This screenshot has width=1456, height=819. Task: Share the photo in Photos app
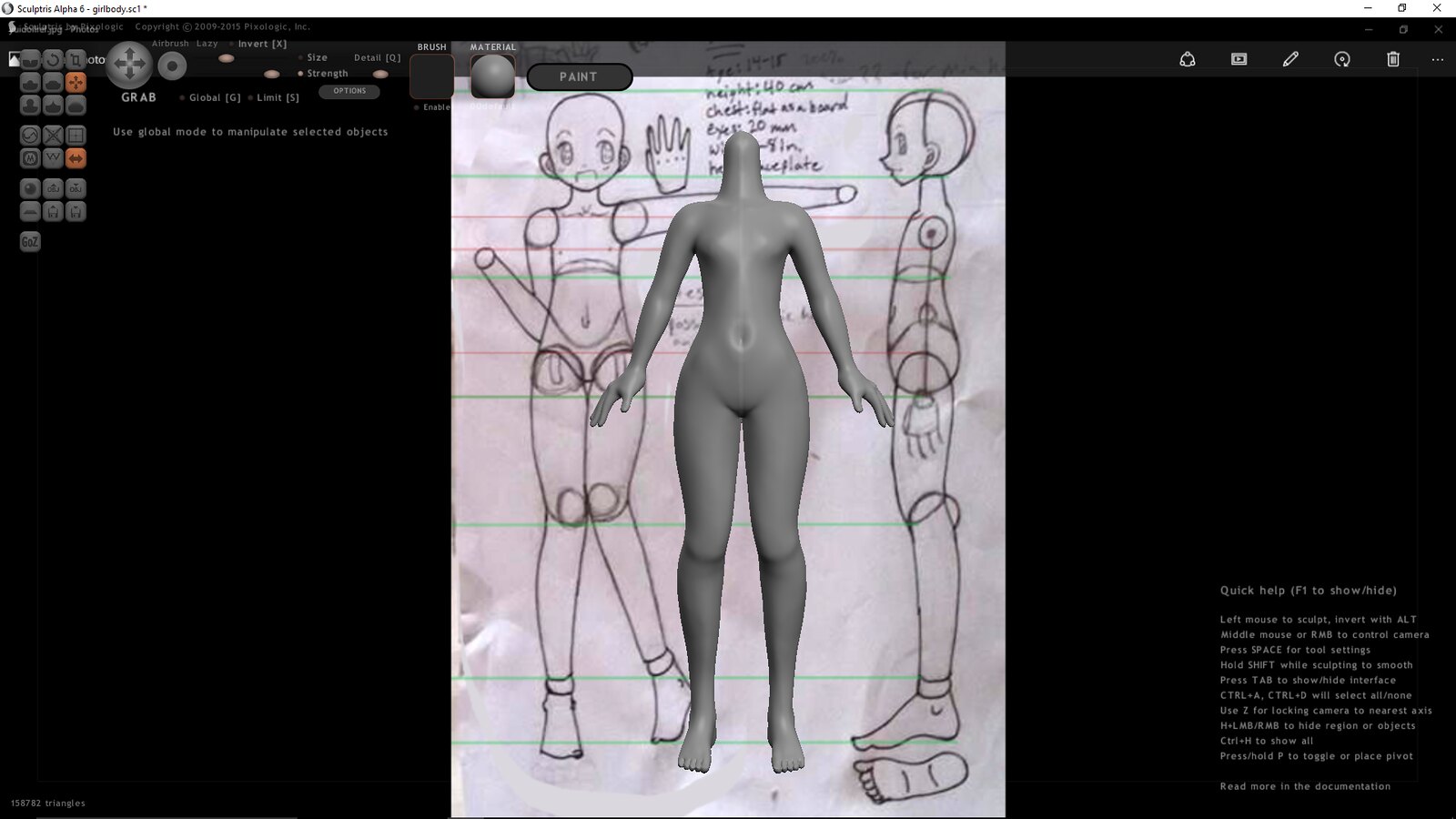click(x=1188, y=59)
